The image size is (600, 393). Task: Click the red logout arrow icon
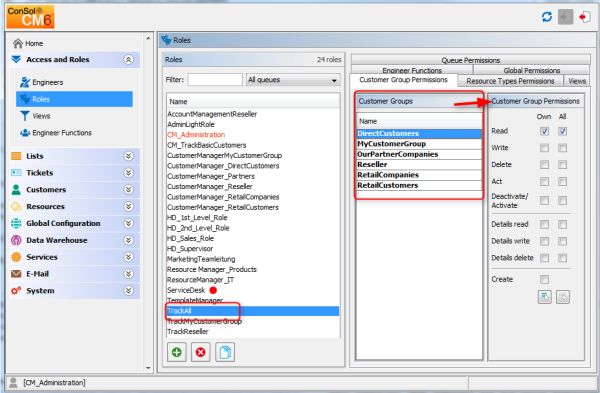(584, 17)
